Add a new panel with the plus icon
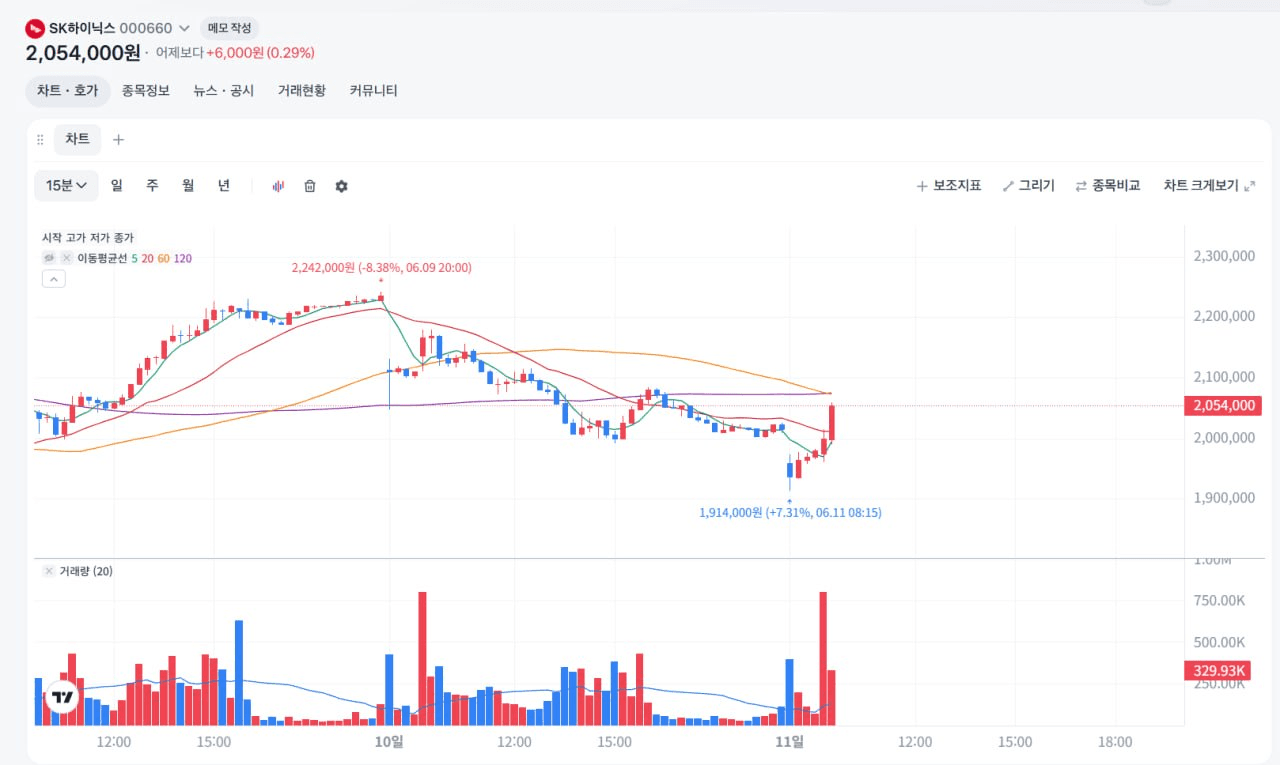This screenshot has width=1280, height=765. point(118,140)
